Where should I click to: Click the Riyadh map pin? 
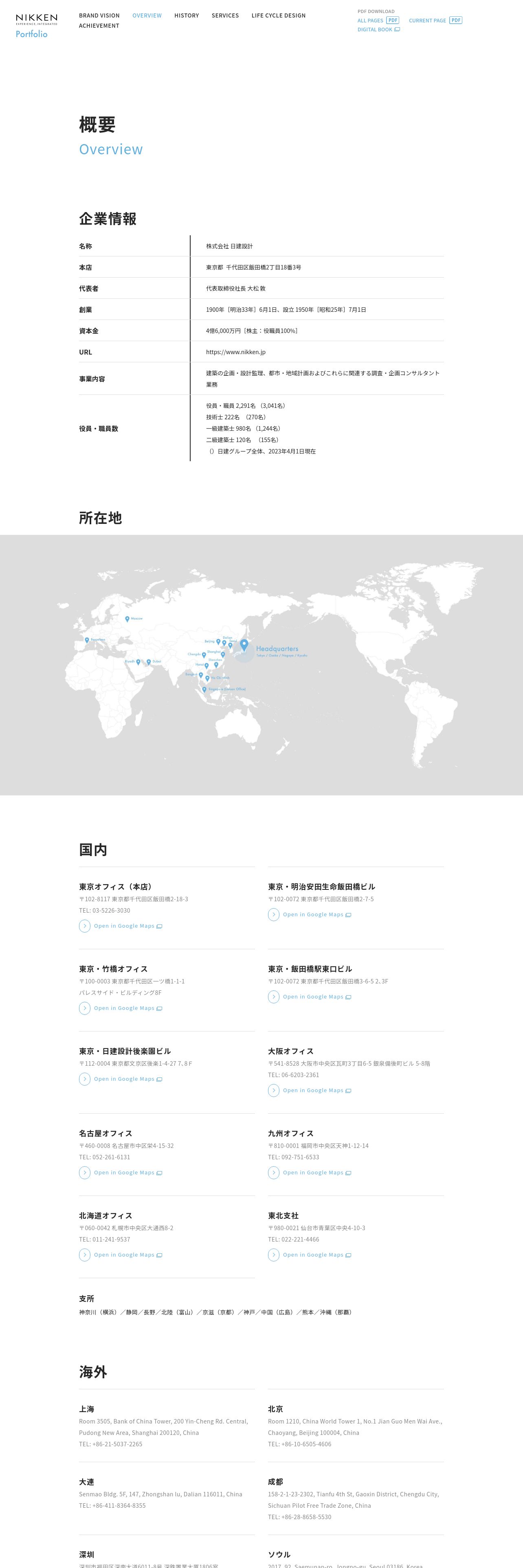[x=138, y=661]
